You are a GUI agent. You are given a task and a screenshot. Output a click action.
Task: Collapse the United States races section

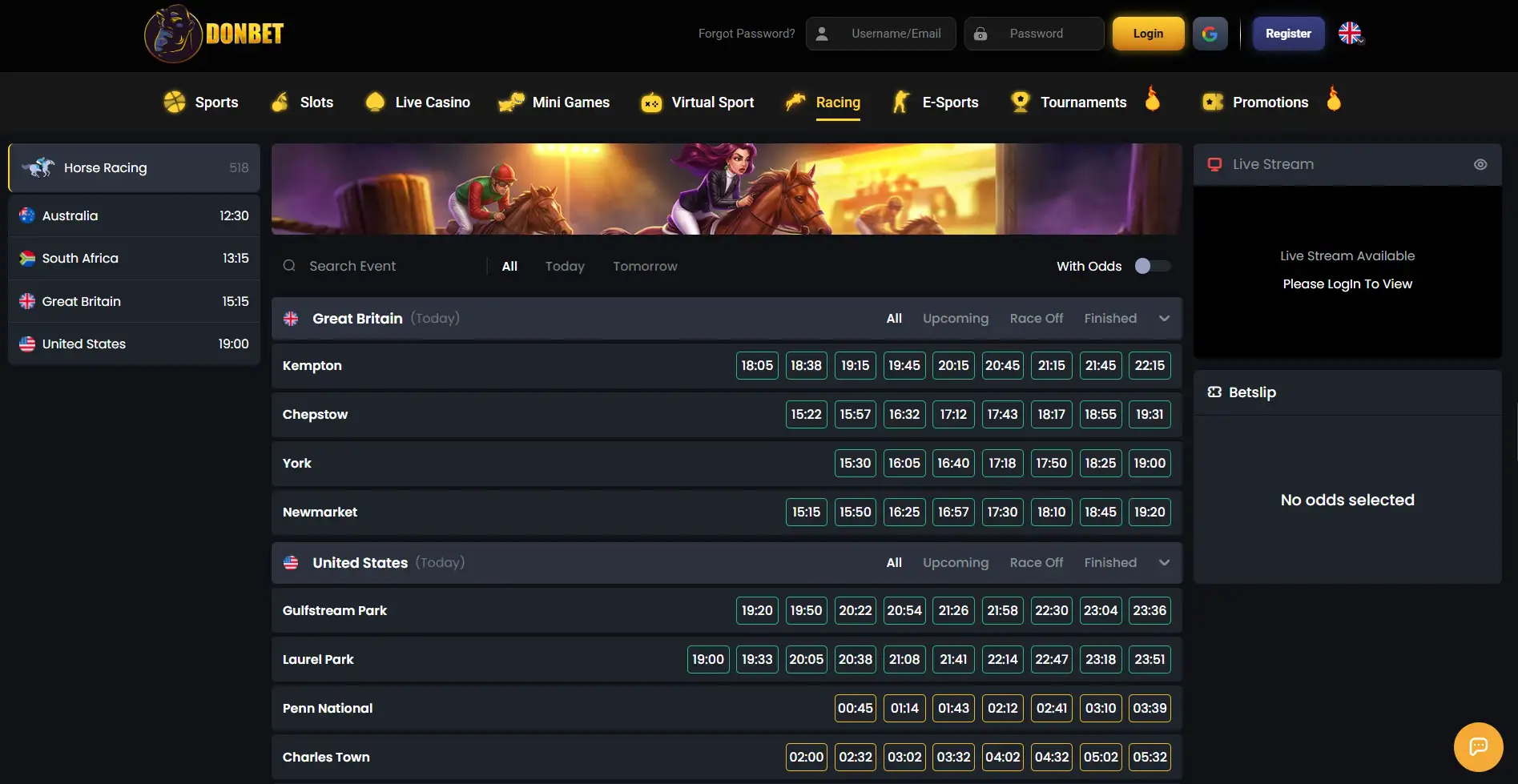1164,563
